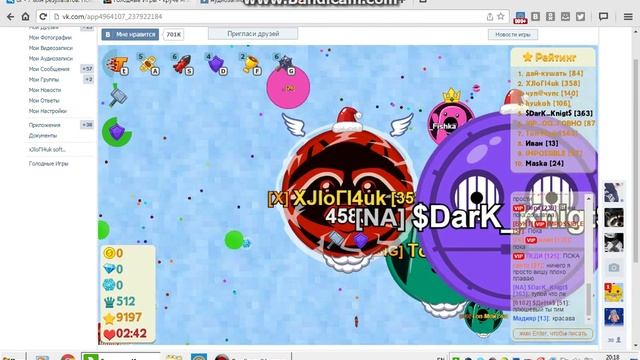Open 'Мои Настройки' in the sidebar
640x360 pixels.
click(48, 111)
